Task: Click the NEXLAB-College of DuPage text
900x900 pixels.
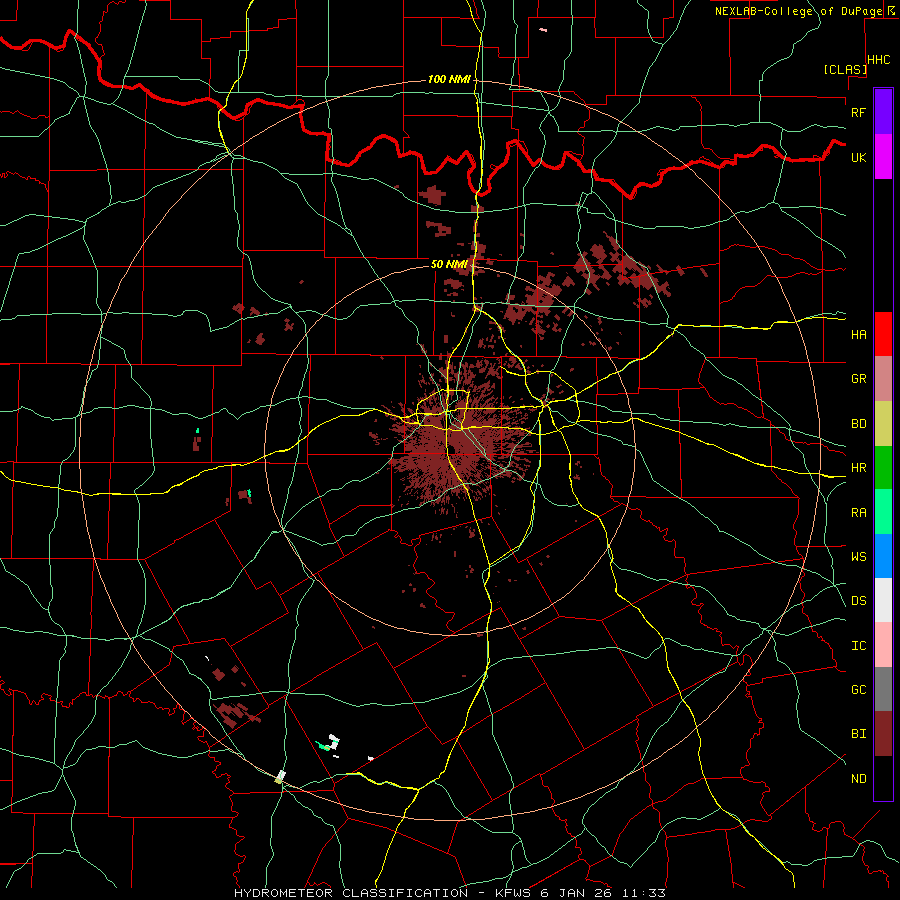Action: [798, 11]
